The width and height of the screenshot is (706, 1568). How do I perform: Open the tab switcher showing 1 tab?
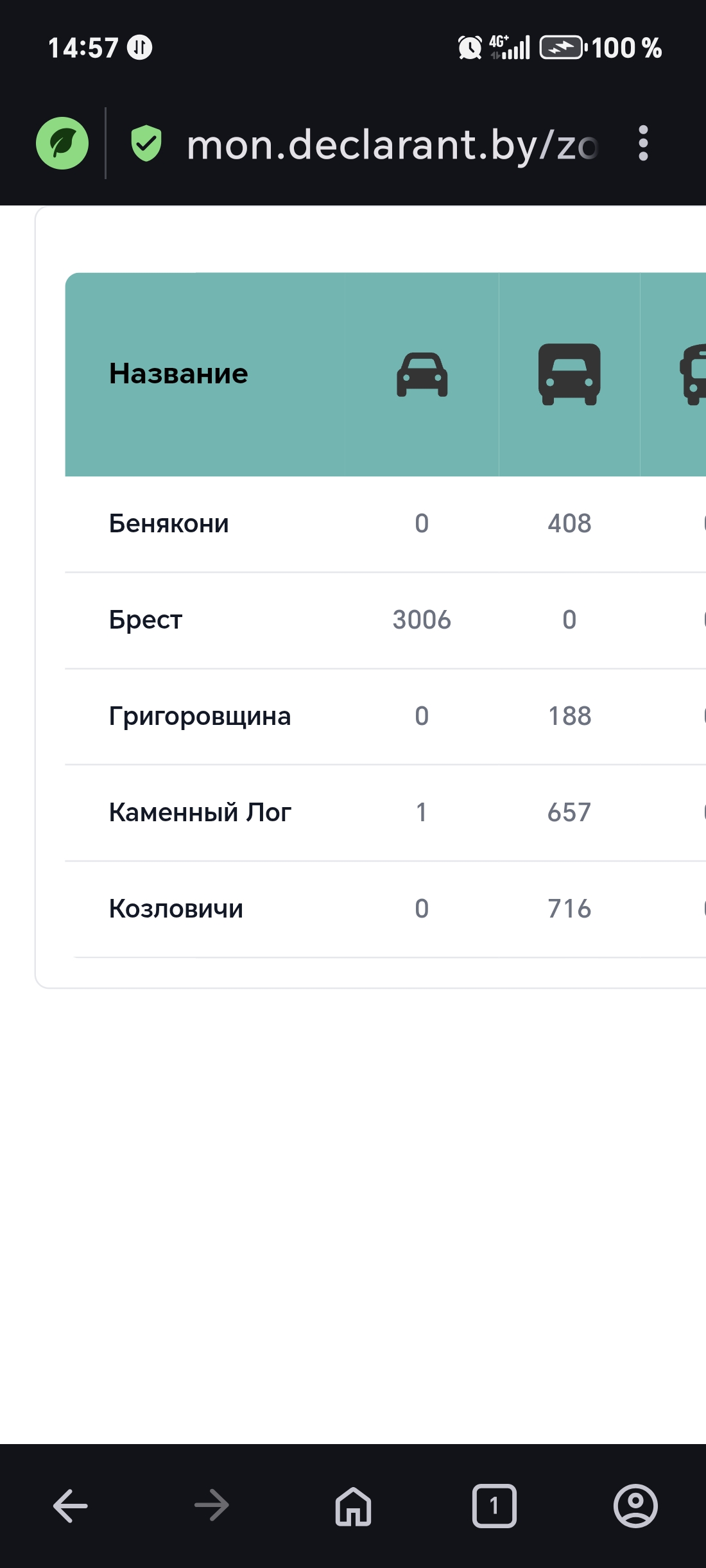coord(494,1505)
